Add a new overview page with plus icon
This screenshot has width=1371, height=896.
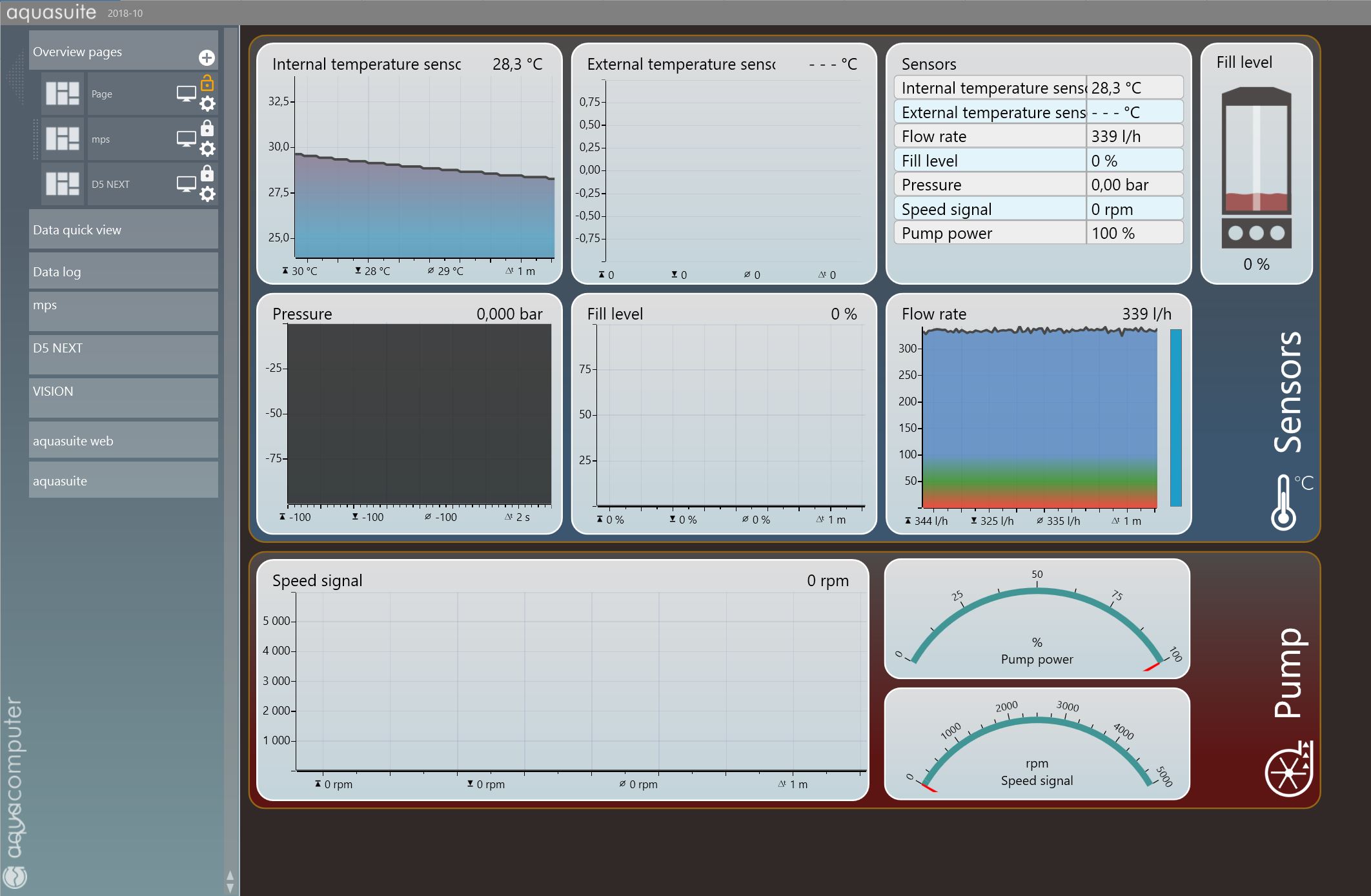207,58
